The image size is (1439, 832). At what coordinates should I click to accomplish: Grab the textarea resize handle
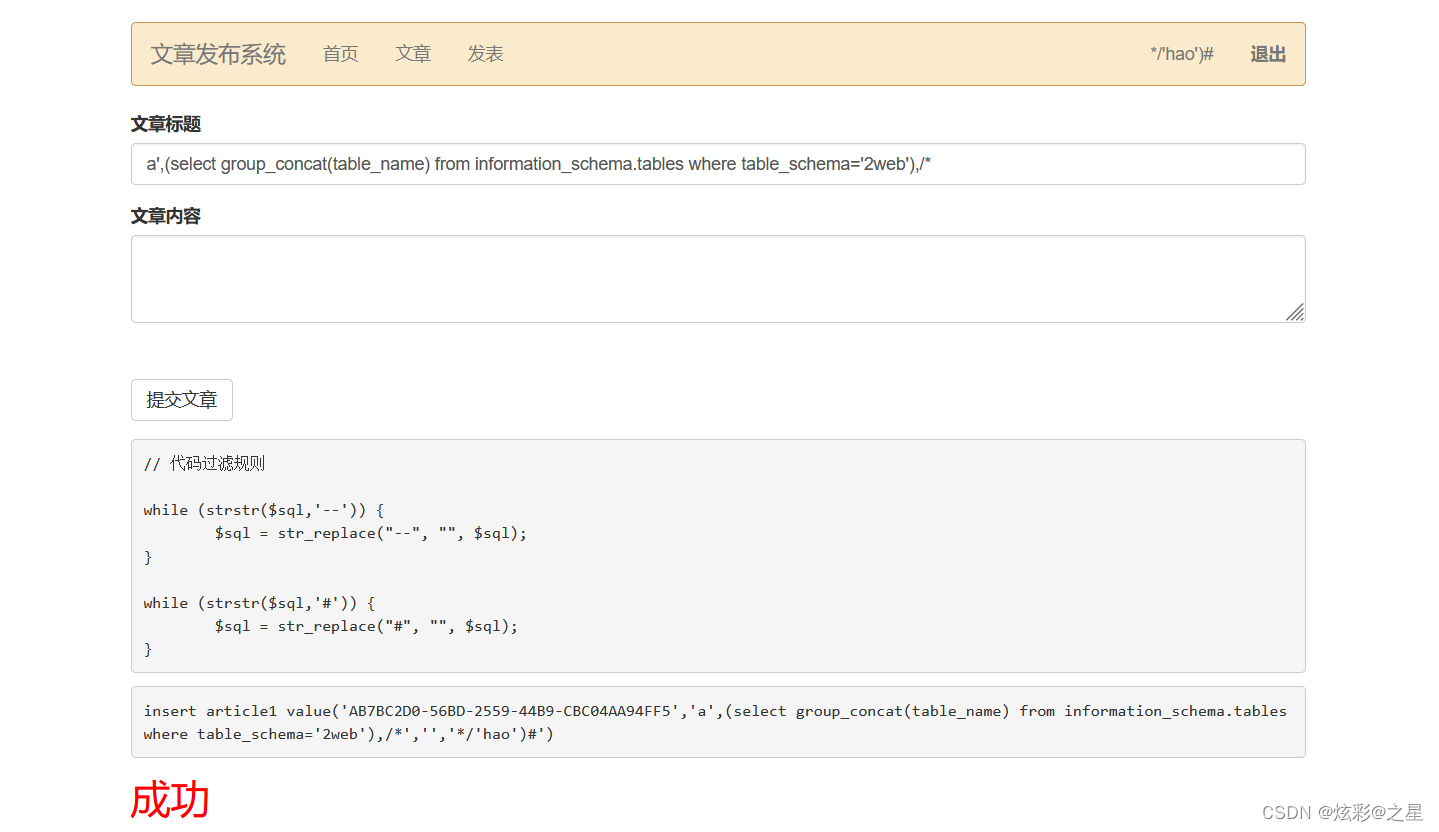pos(1295,312)
